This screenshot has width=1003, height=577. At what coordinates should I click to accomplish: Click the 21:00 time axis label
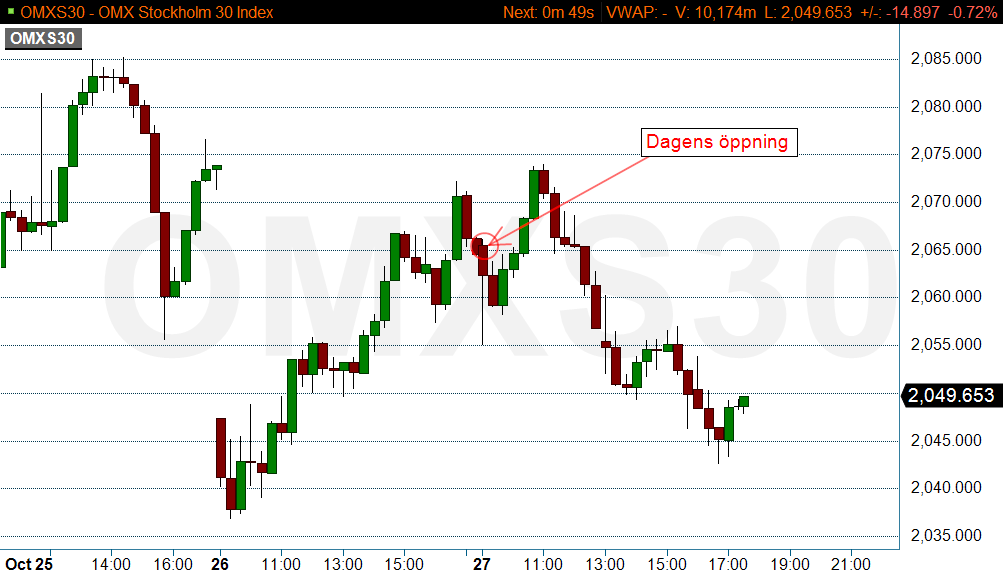click(851, 564)
